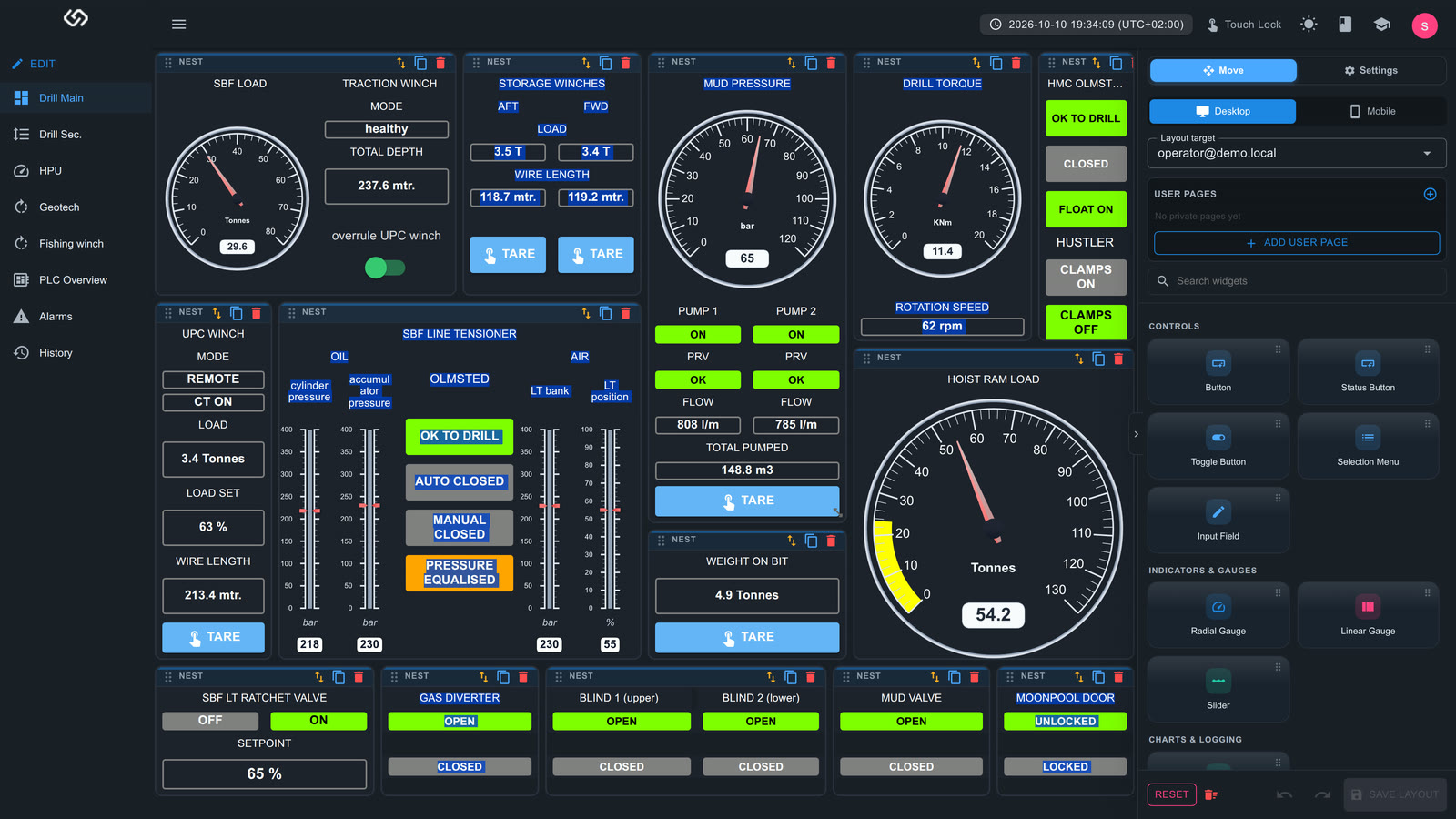
Task: Switch SBF LT ratchet valve to OFF
Action: click(210, 721)
